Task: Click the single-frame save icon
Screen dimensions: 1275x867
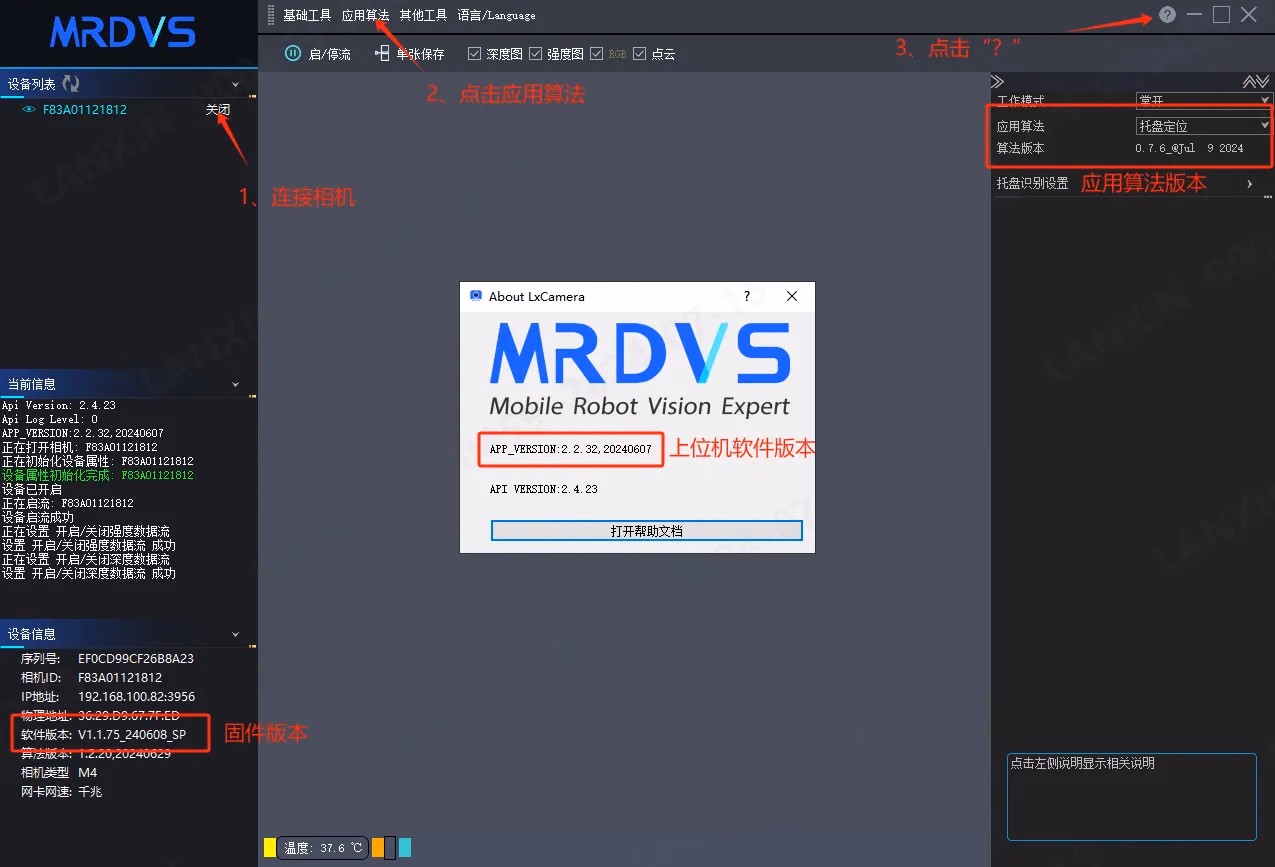Action: coord(382,54)
